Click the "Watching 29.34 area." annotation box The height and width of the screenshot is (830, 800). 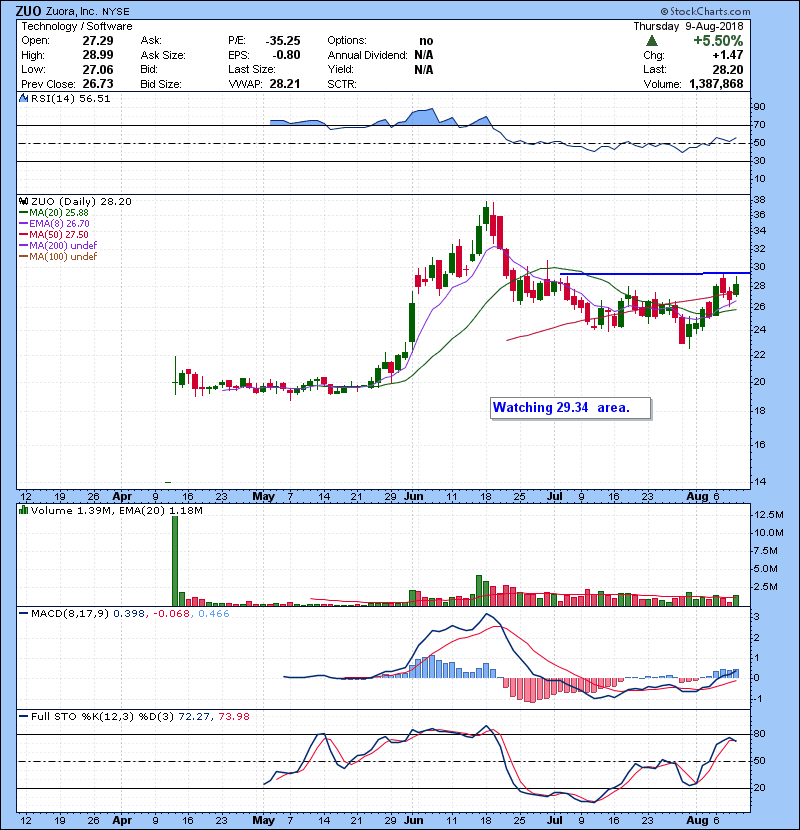coord(570,408)
